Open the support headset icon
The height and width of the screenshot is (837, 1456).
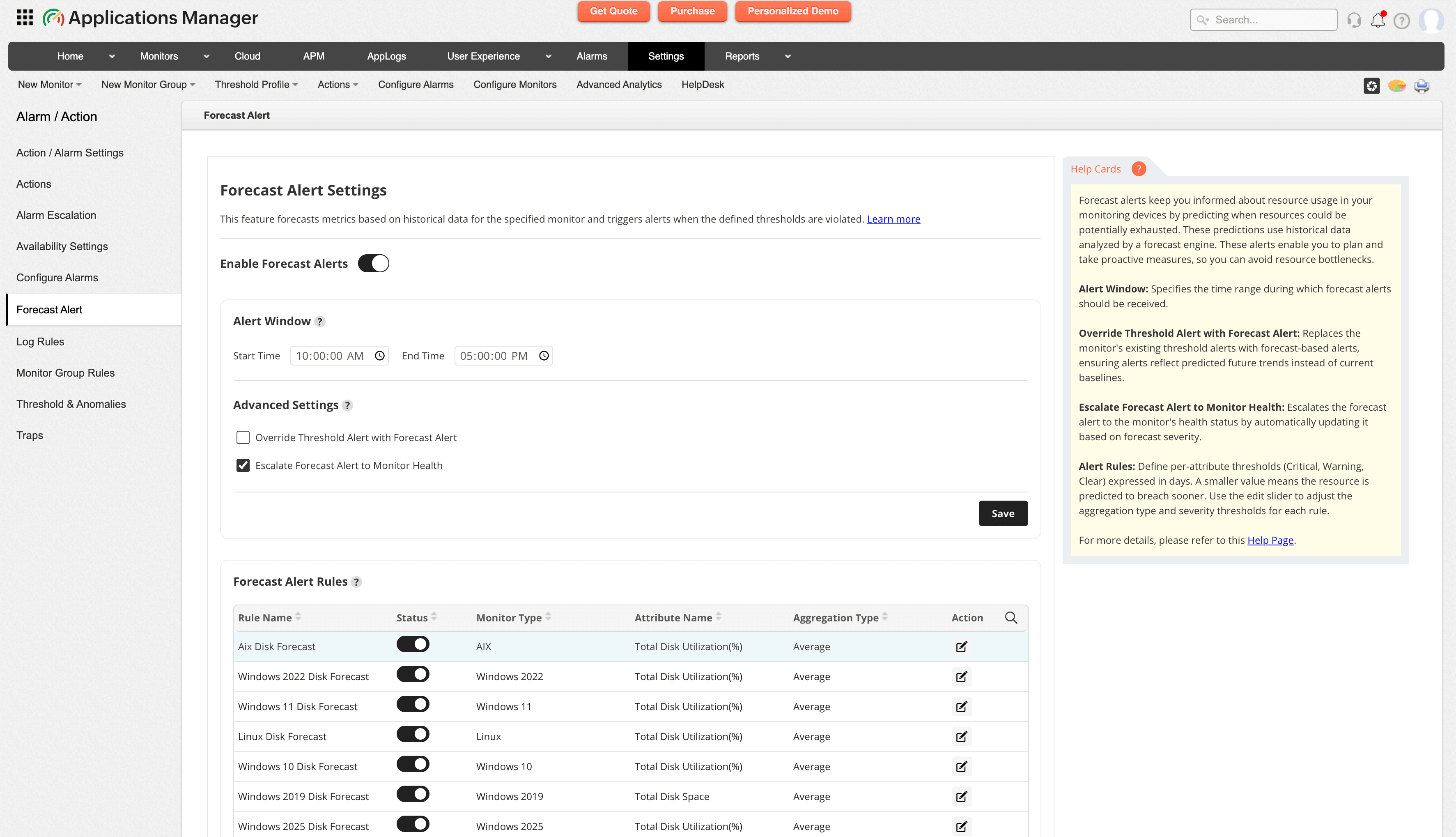pyautogui.click(x=1354, y=20)
